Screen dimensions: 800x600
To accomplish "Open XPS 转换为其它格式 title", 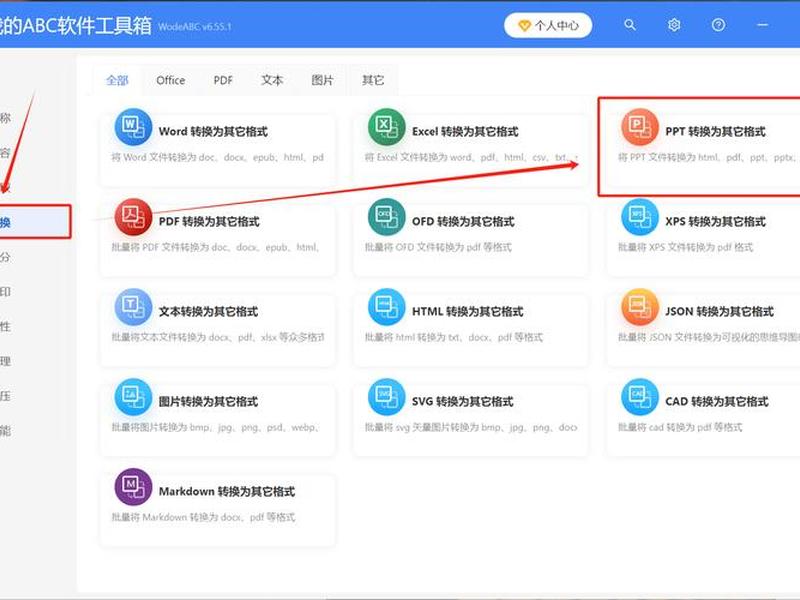I will 715,221.
